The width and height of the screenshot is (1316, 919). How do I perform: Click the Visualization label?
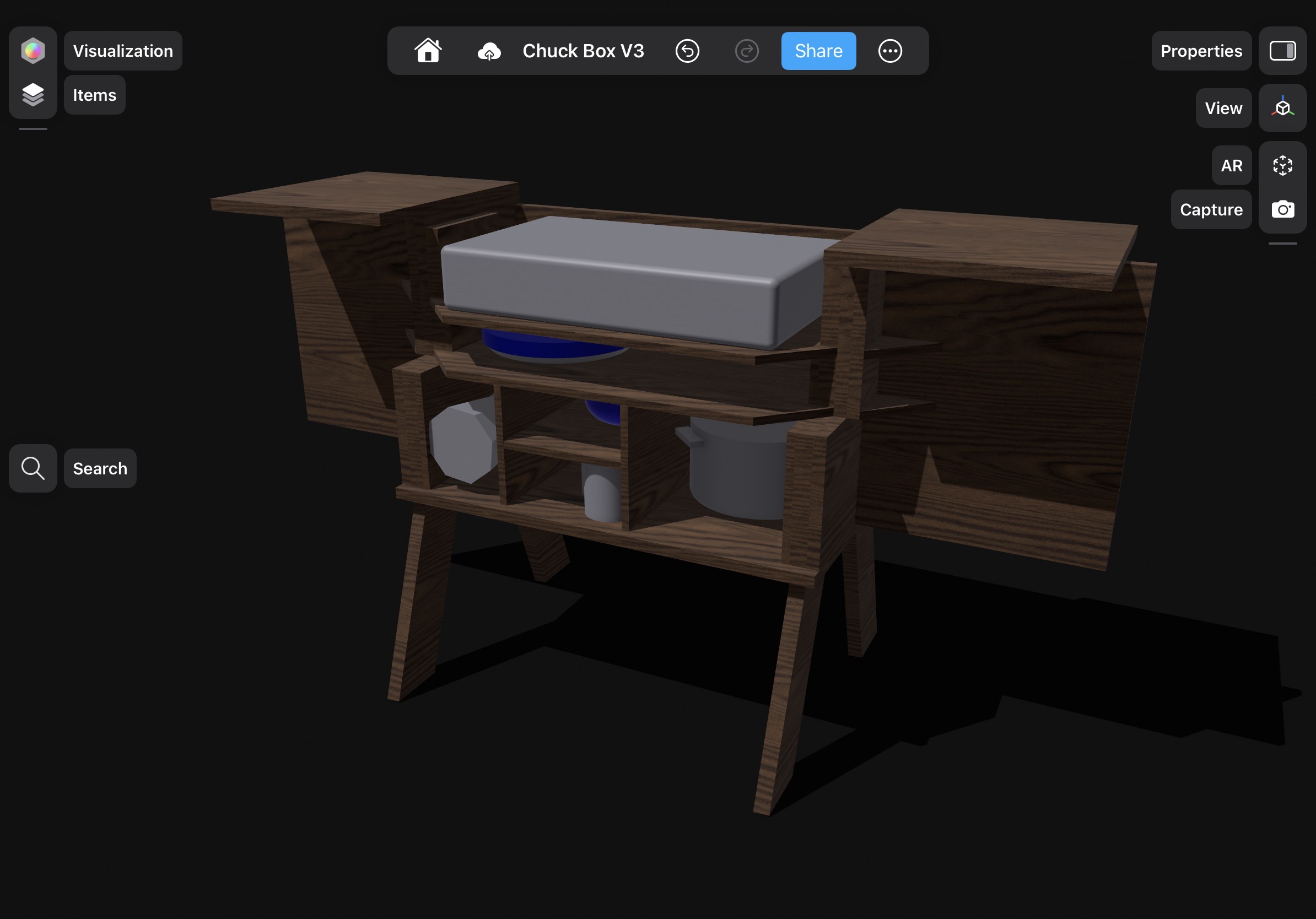pos(123,51)
